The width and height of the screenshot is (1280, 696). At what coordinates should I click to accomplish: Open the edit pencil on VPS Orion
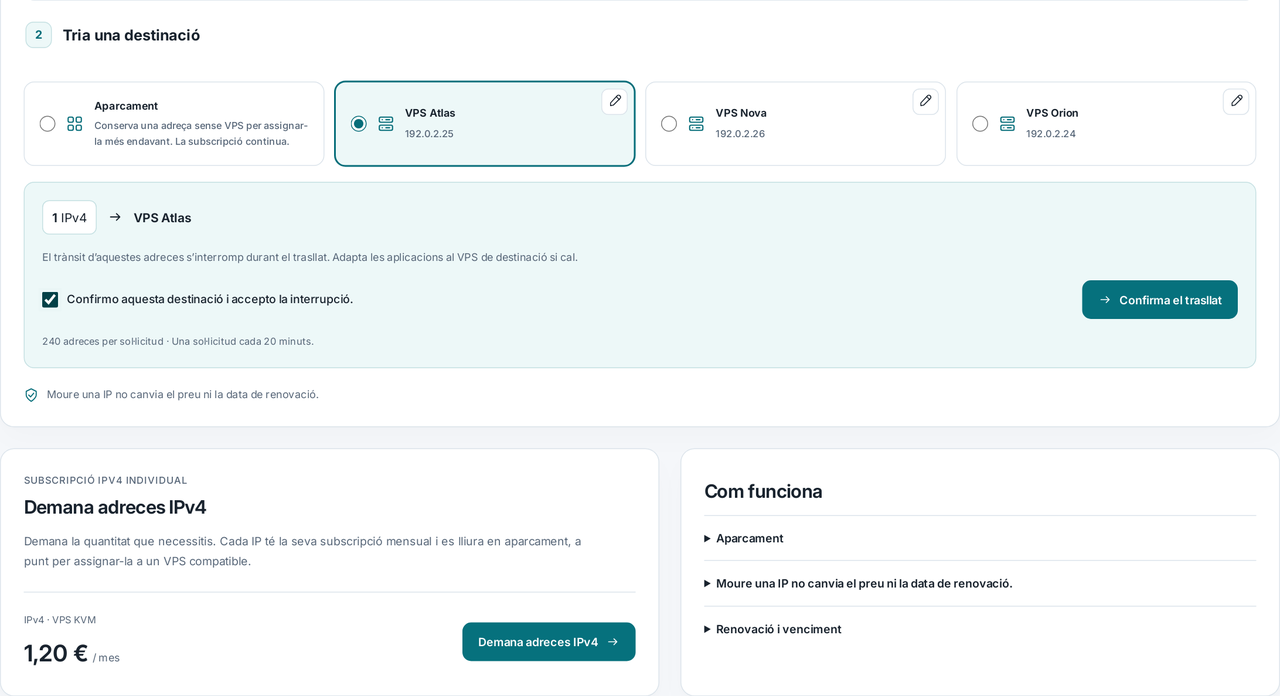tap(1236, 101)
